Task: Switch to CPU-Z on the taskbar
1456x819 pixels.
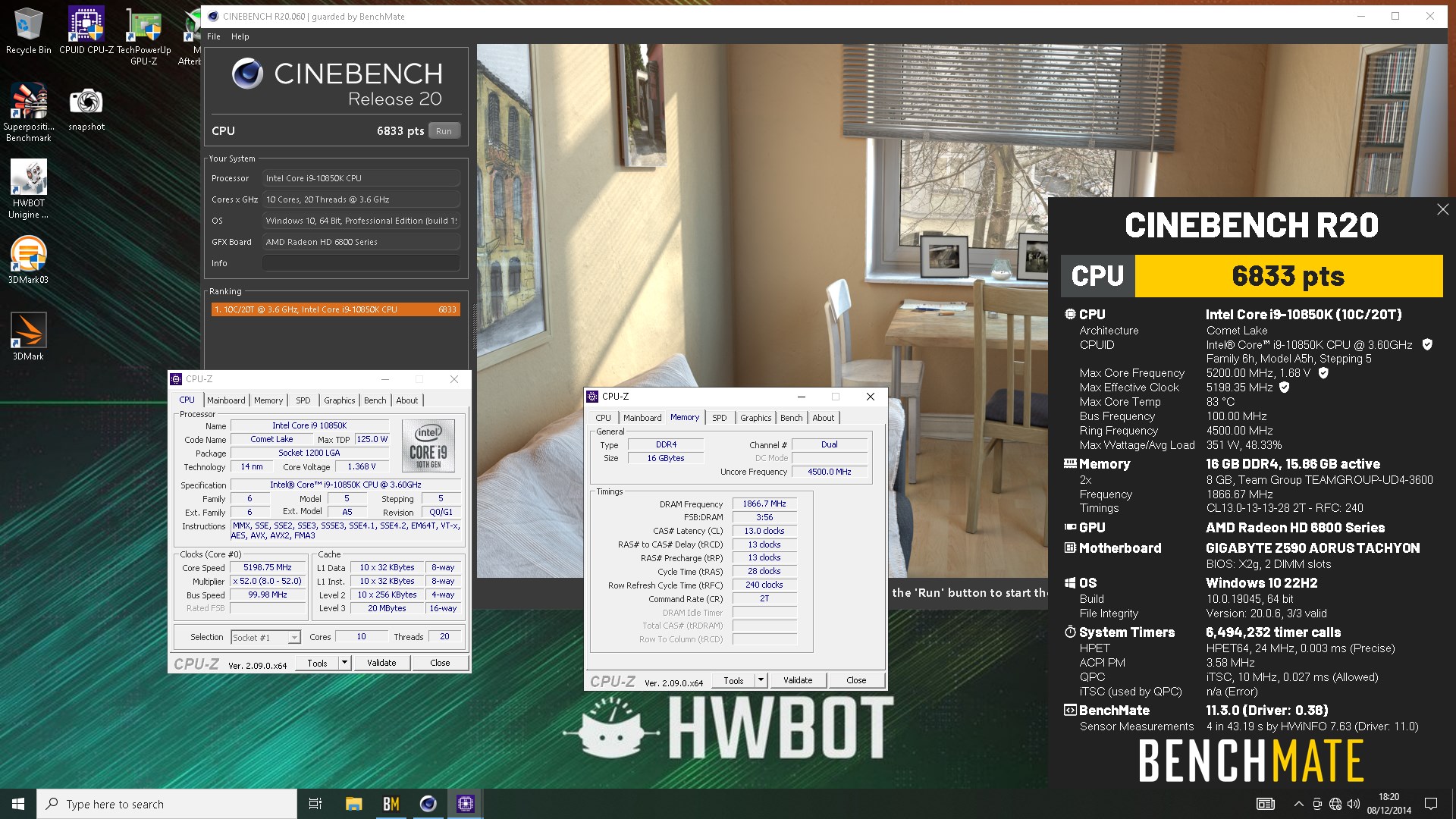Action: (x=465, y=804)
